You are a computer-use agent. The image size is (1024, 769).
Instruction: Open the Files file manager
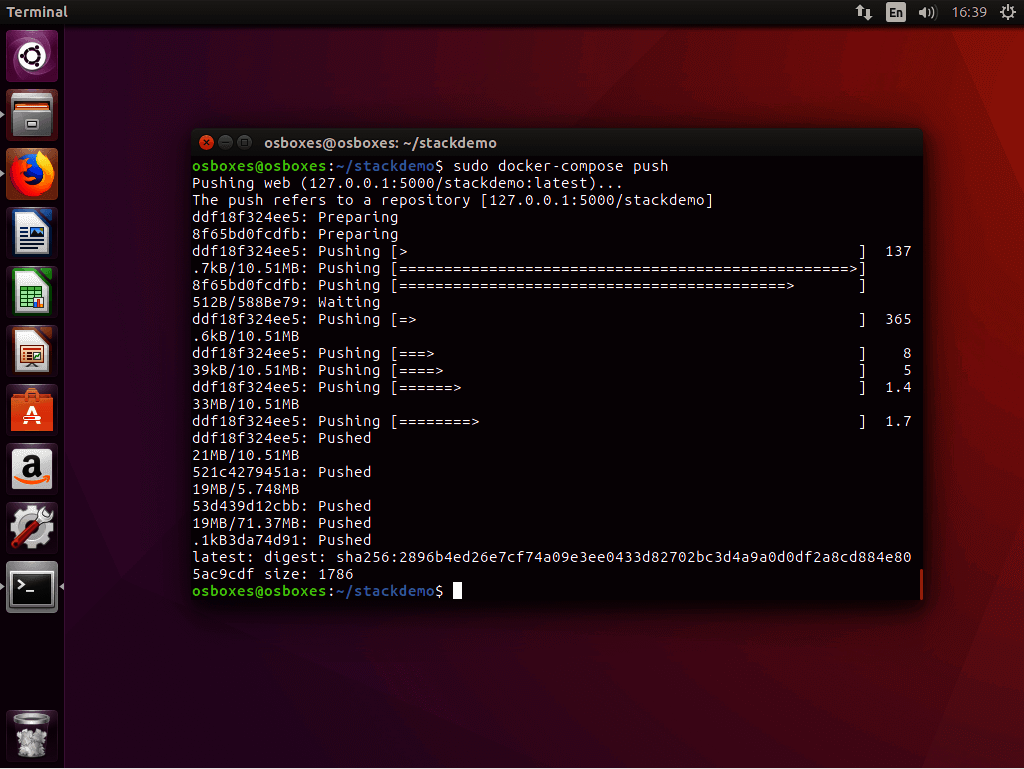tap(33, 115)
